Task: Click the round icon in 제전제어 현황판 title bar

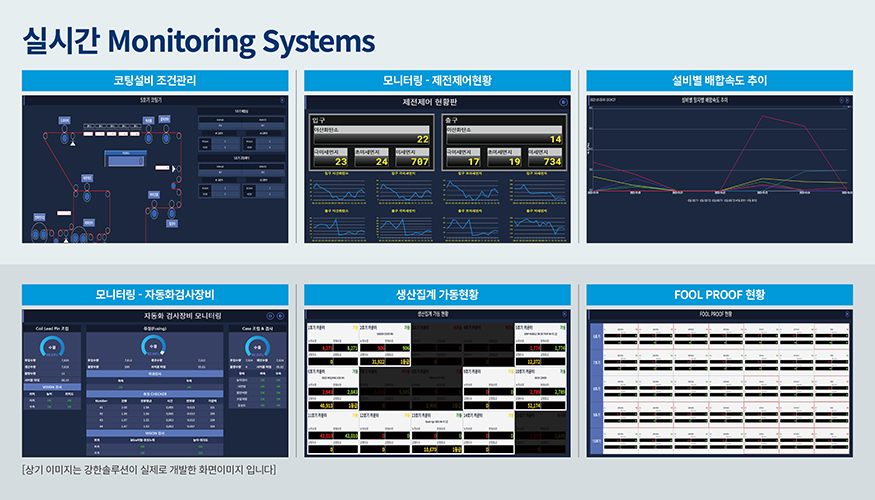Action: [562, 103]
